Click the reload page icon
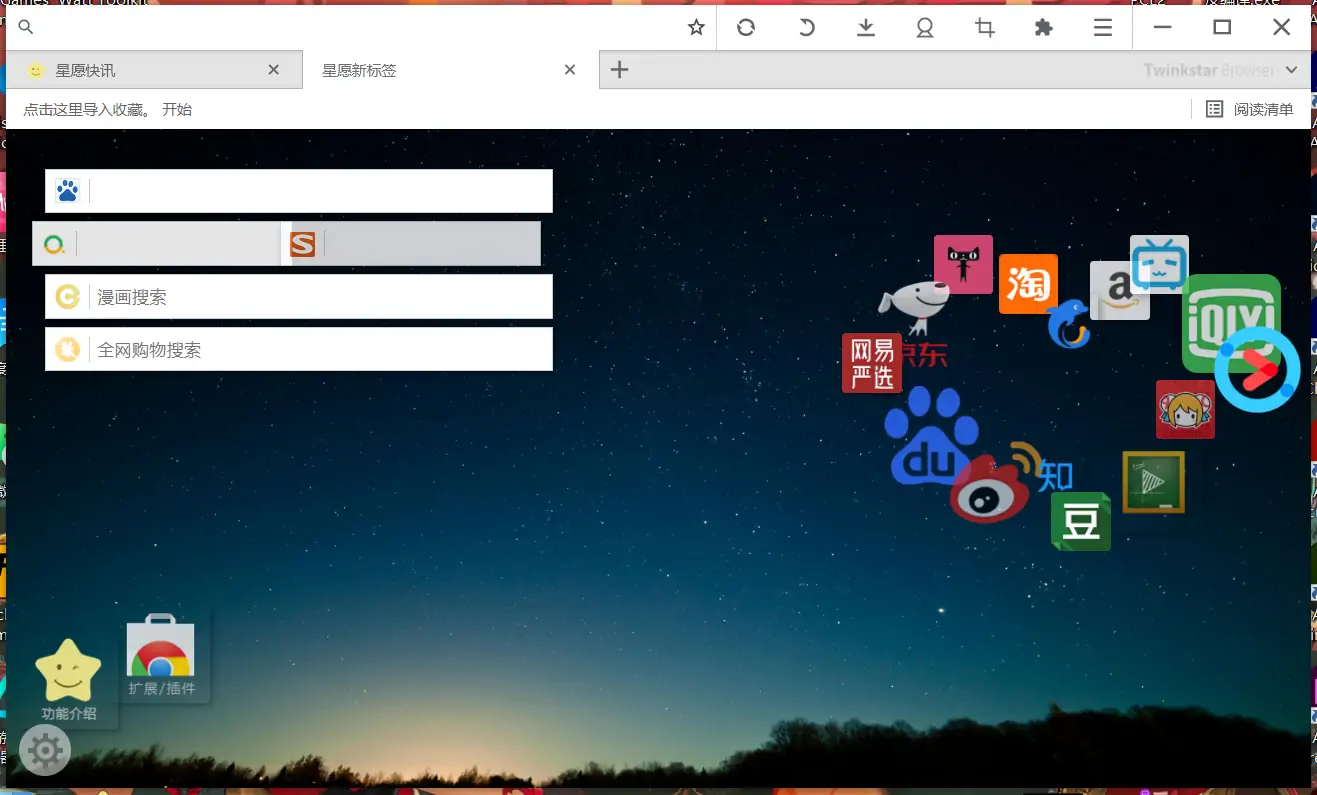Image resolution: width=1317 pixels, height=795 pixels. point(746,28)
